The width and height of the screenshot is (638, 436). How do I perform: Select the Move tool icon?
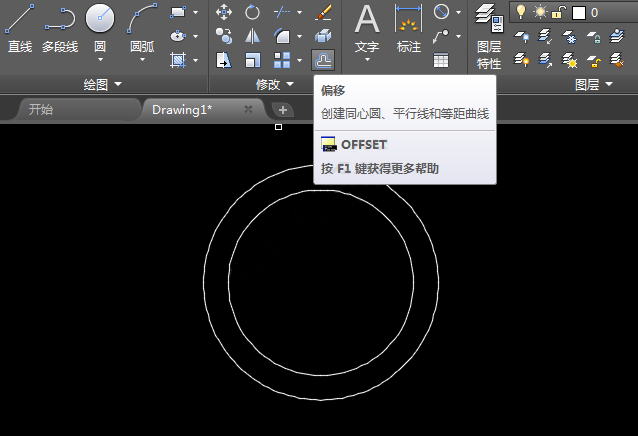pyautogui.click(x=224, y=12)
